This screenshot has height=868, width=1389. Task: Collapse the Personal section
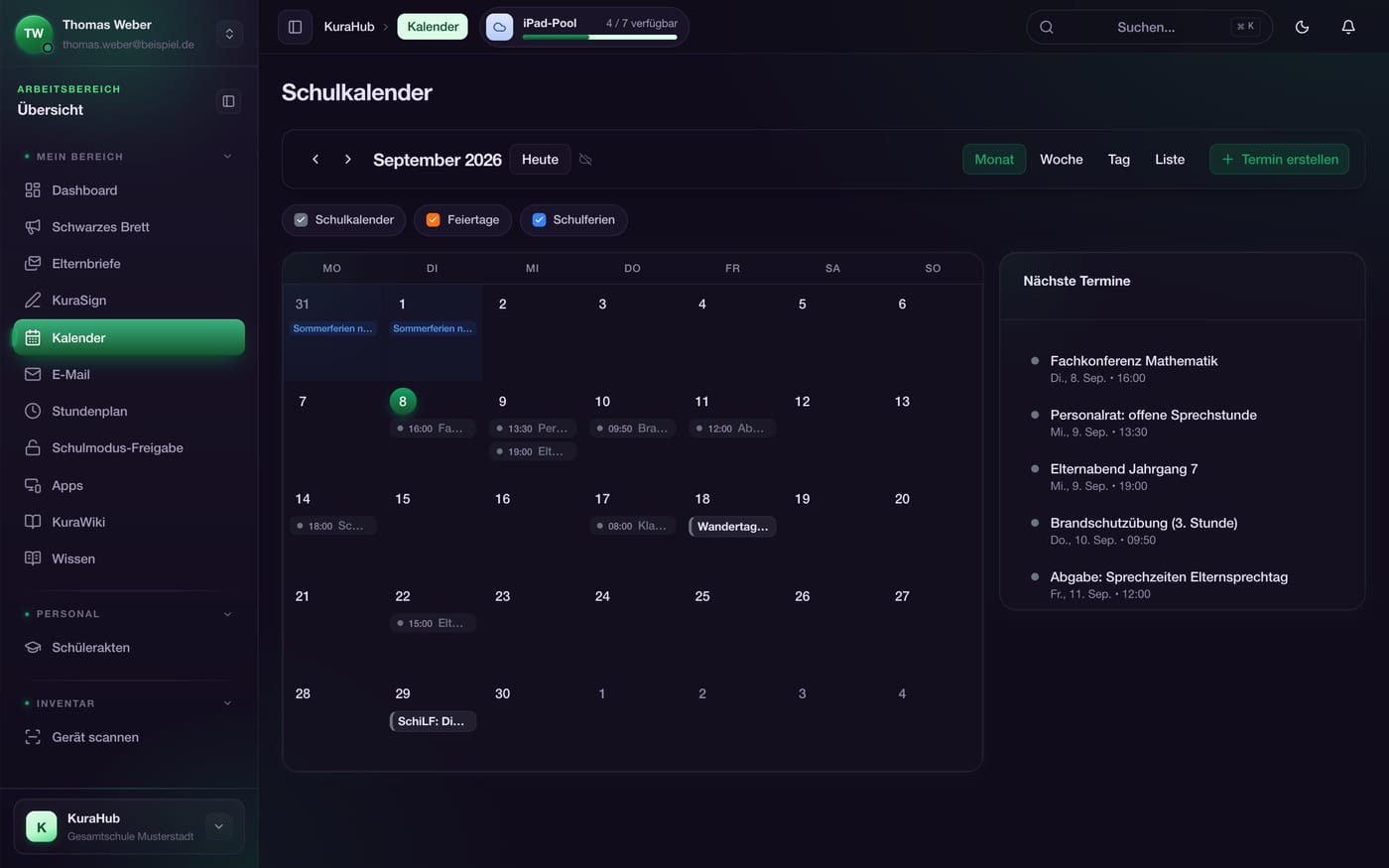[227, 614]
